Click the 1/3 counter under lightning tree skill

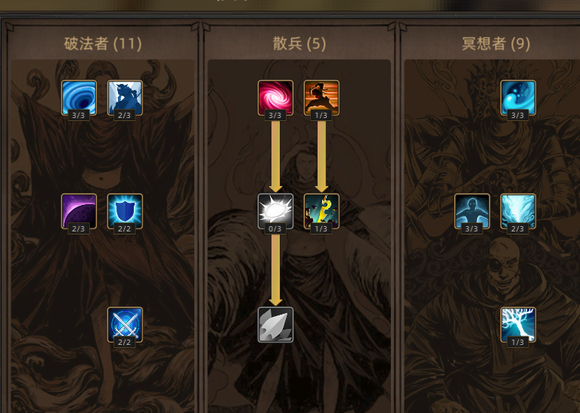[517, 342]
